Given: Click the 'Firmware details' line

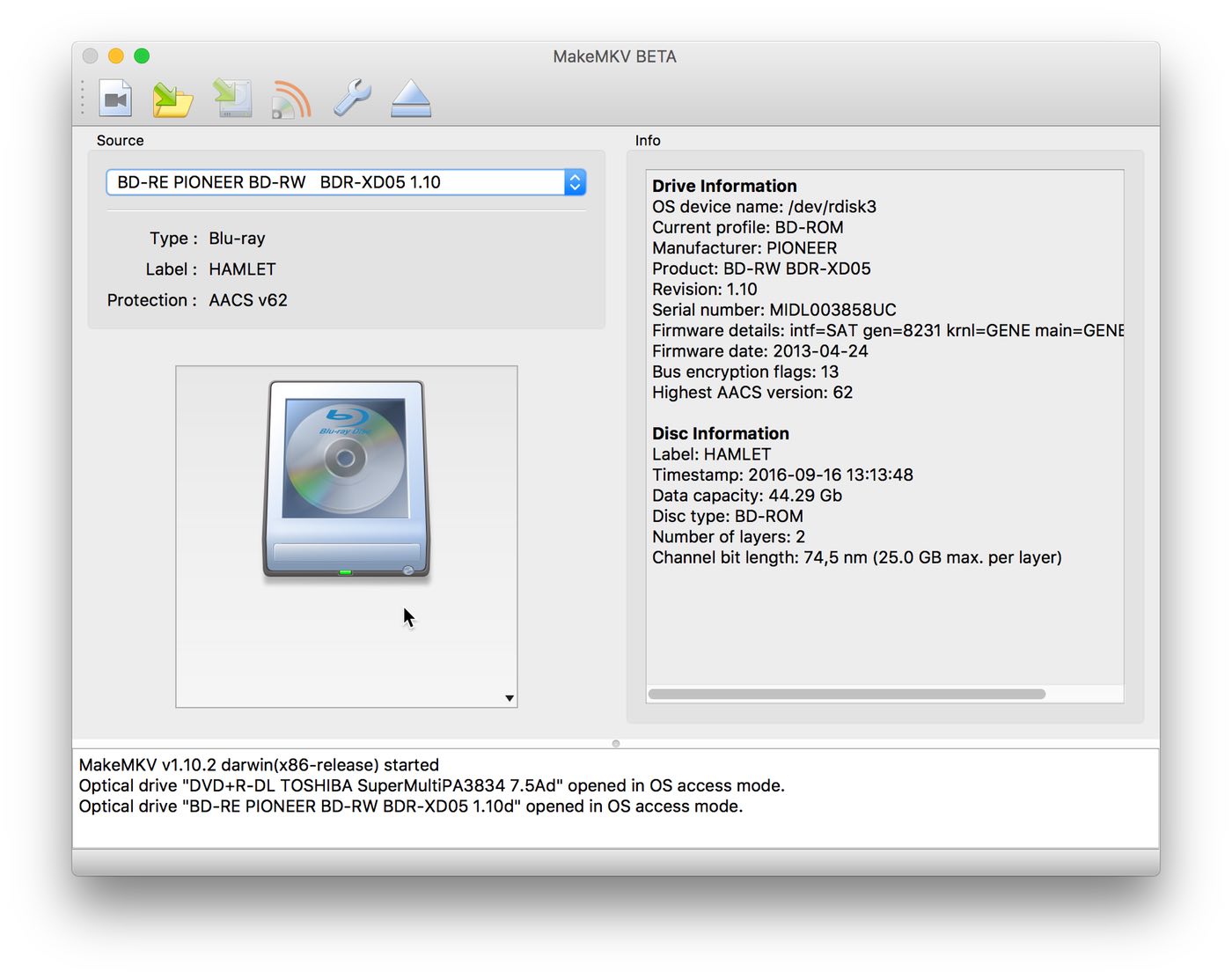Looking at the screenshot, I should (x=887, y=331).
